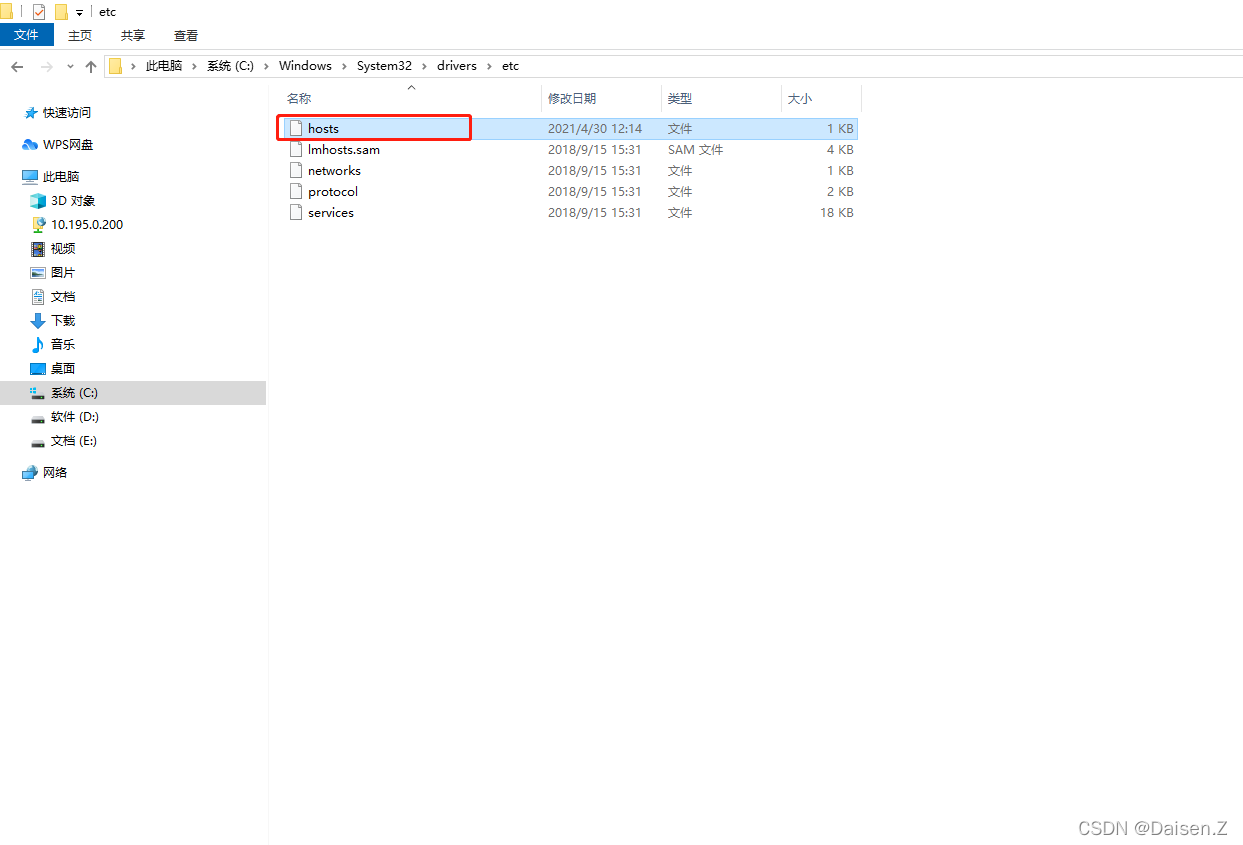Expand chevron after Windows in address bar
Viewport: 1243px width, 845px height.
pyautogui.click(x=344, y=66)
